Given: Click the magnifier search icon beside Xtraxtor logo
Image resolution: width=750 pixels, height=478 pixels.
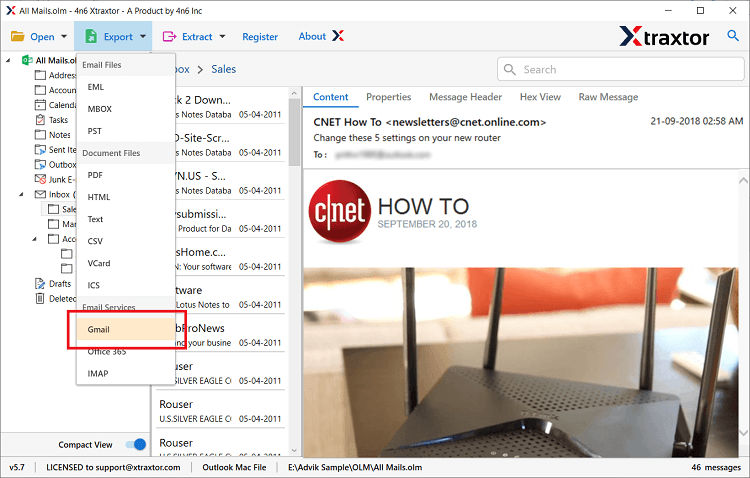Looking at the screenshot, I should pos(733,35).
